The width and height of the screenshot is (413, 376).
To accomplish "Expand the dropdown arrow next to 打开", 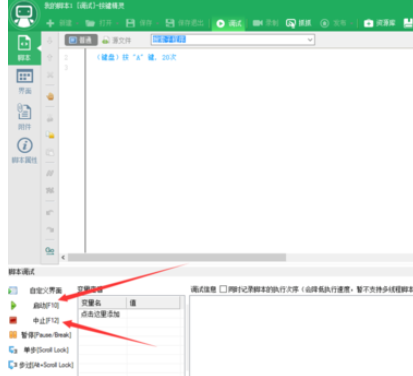I will 117,23.
